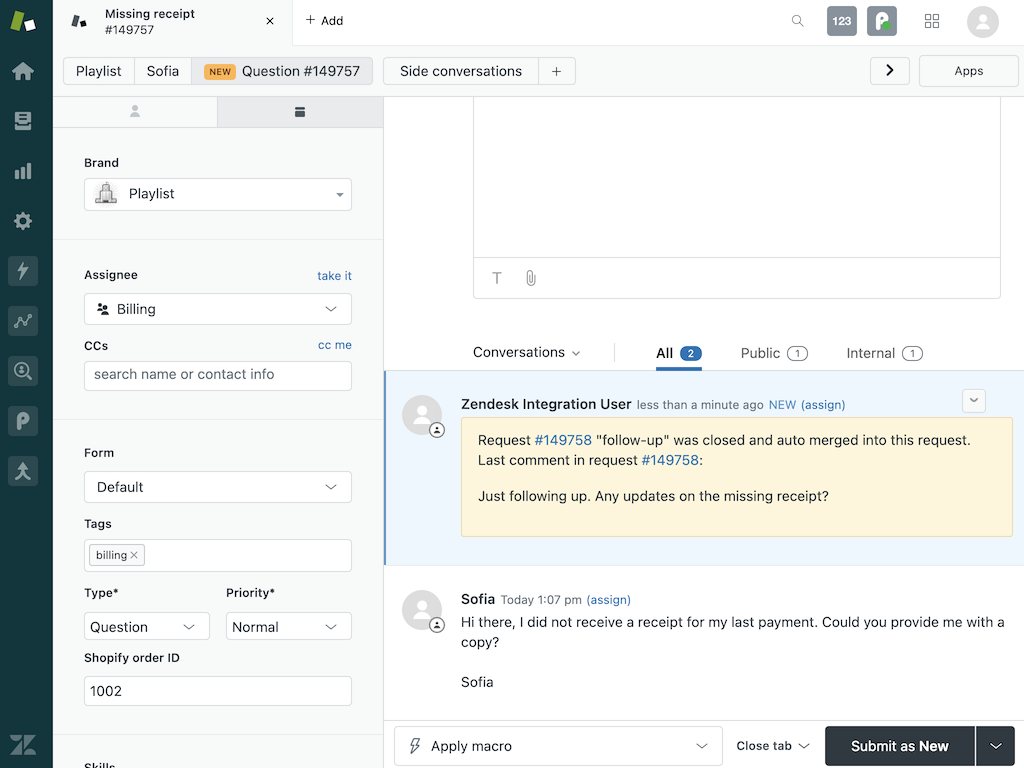Open the lightning bolt app in sidebar

pyautogui.click(x=23, y=271)
